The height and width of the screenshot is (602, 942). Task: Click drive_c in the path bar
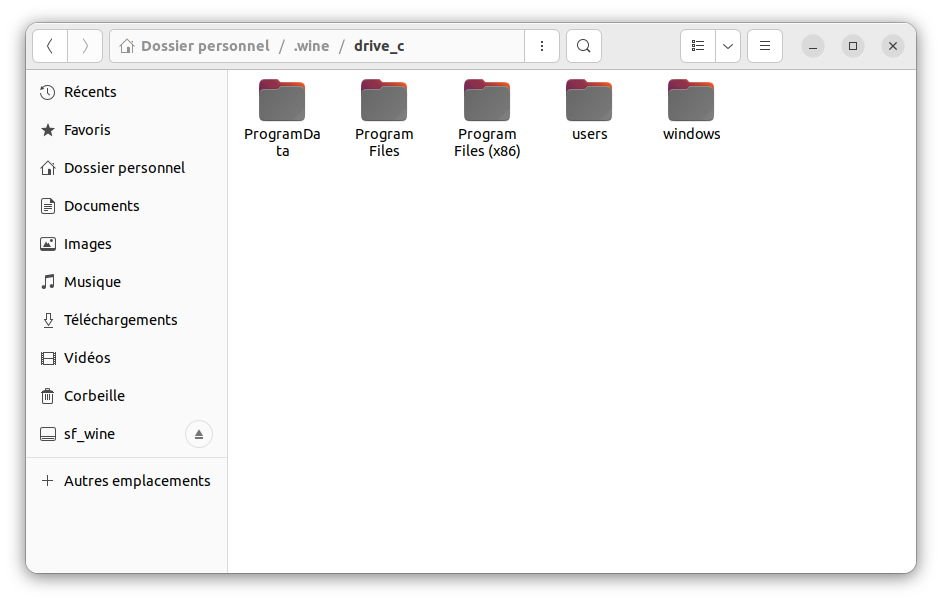[x=379, y=46]
